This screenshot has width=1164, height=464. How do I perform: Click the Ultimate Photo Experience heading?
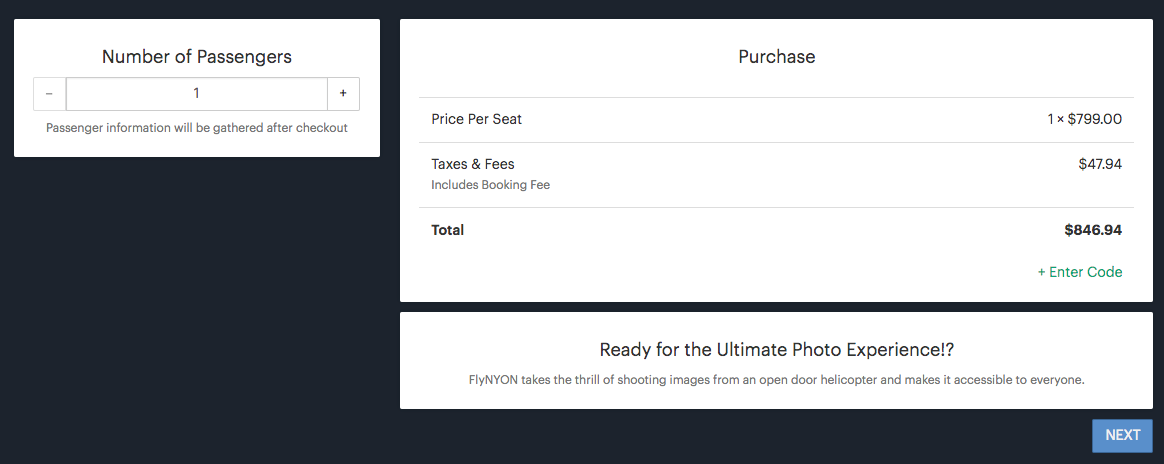[x=777, y=350]
